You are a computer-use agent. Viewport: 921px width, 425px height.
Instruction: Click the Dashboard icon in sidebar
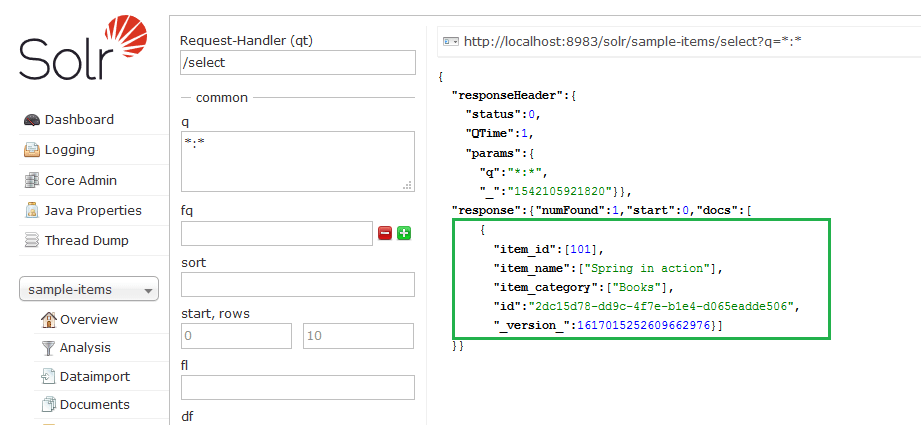pos(31,120)
